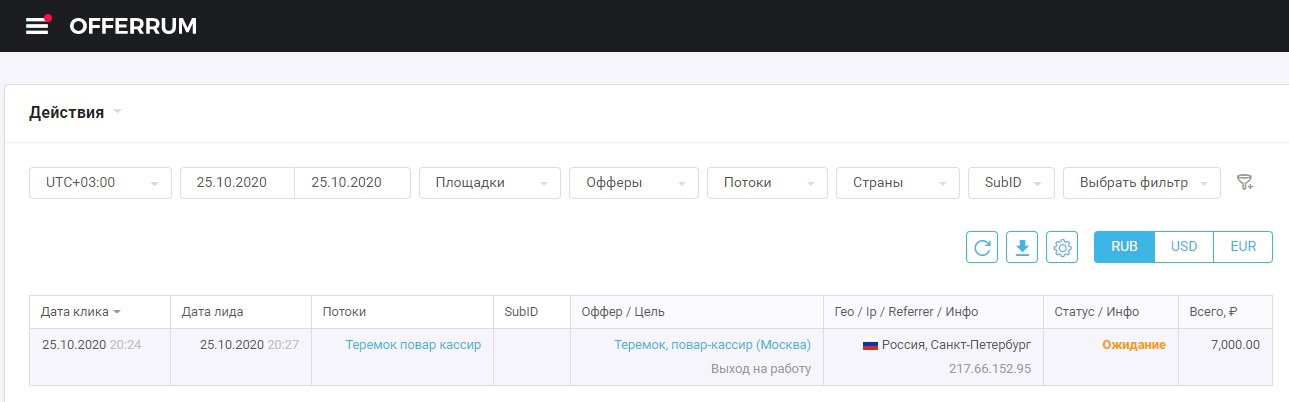The image size is (1289, 402).
Task: Open the Потоки filter dropdown
Action: 768,183
